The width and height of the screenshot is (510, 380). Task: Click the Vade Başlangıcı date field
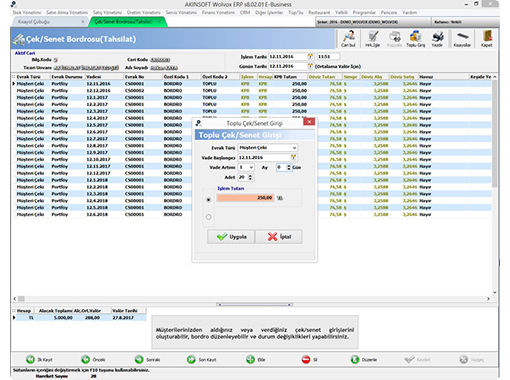click(264, 157)
